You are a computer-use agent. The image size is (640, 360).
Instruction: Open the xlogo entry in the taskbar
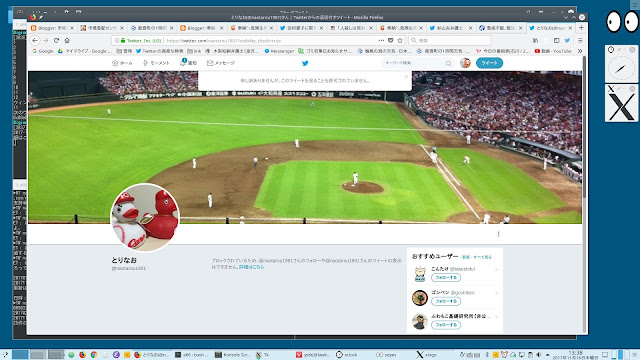tap(426, 355)
